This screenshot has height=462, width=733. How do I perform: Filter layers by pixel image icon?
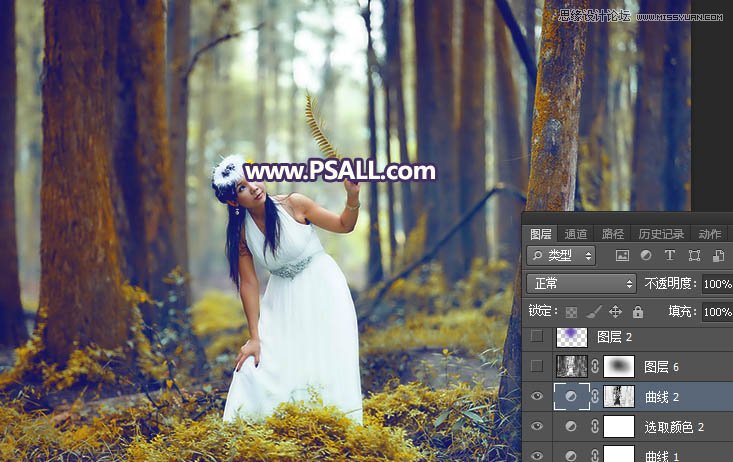click(622, 255)
